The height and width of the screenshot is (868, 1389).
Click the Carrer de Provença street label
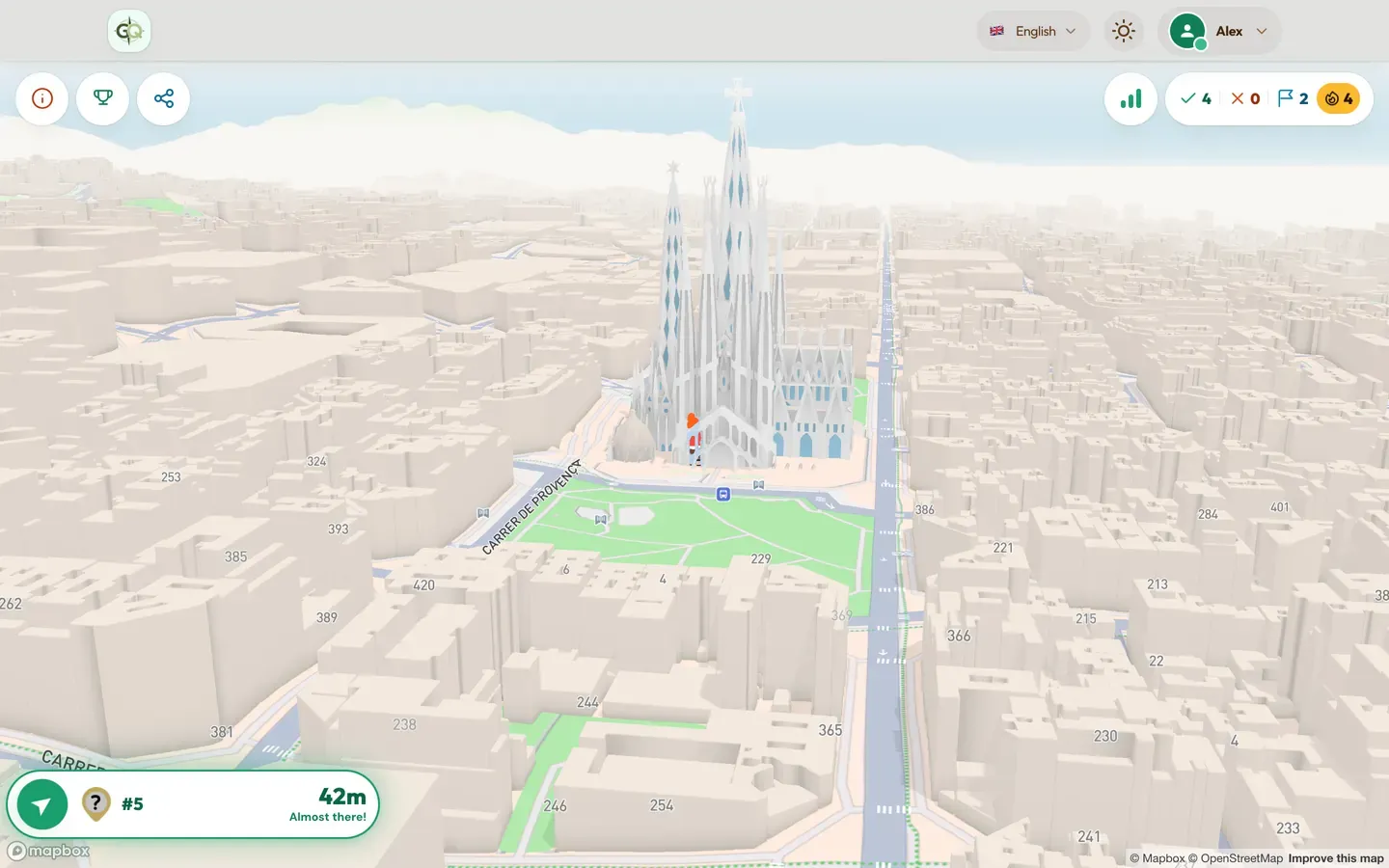tap(531, 507)
